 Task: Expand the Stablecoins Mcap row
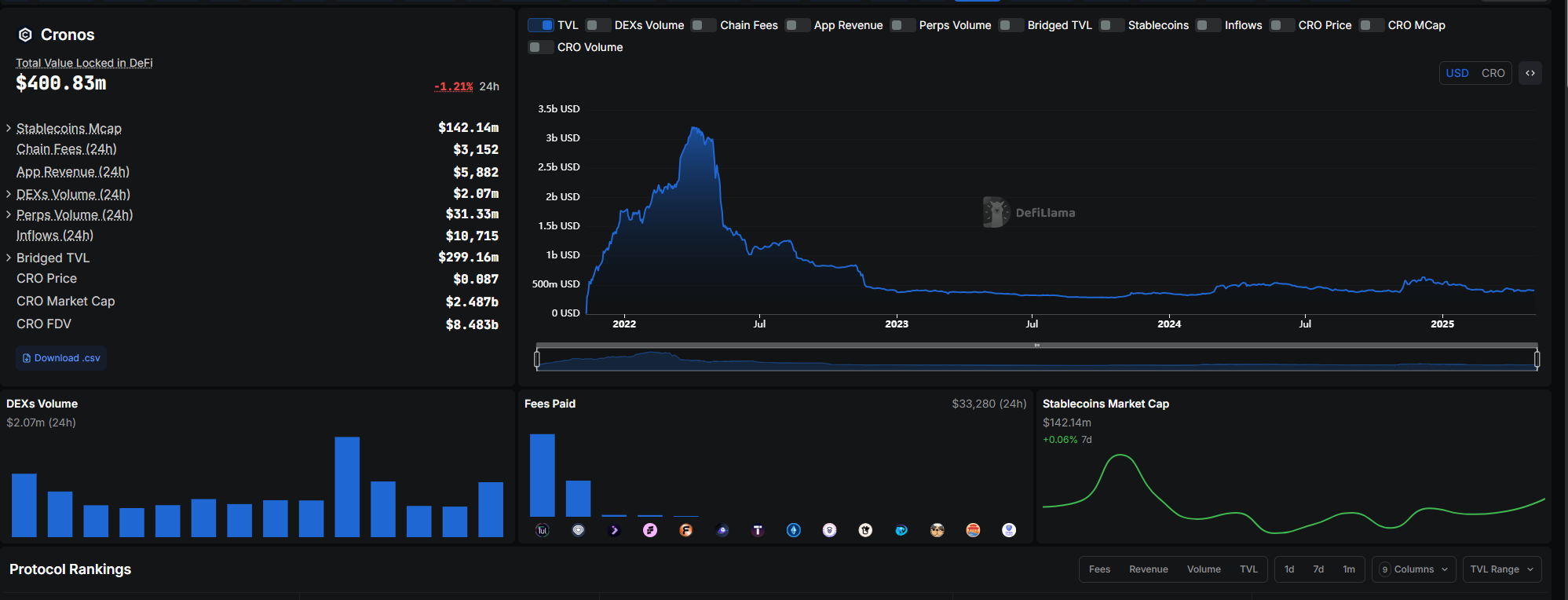click(9, 128)
